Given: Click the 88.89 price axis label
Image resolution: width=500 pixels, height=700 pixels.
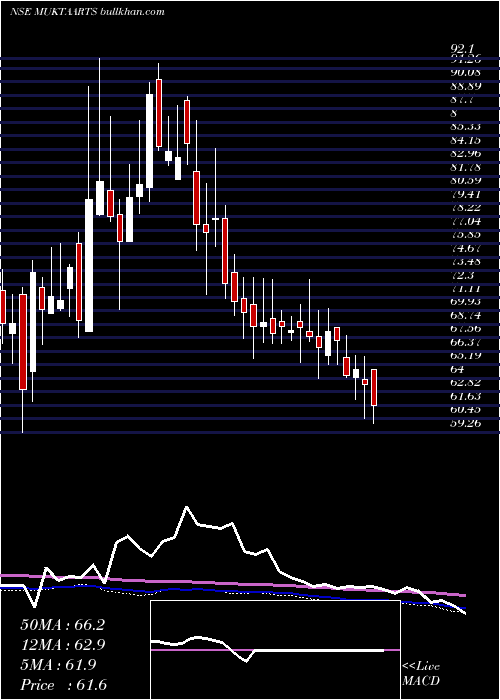Looking at the screenshot, I should pos(465,86).
